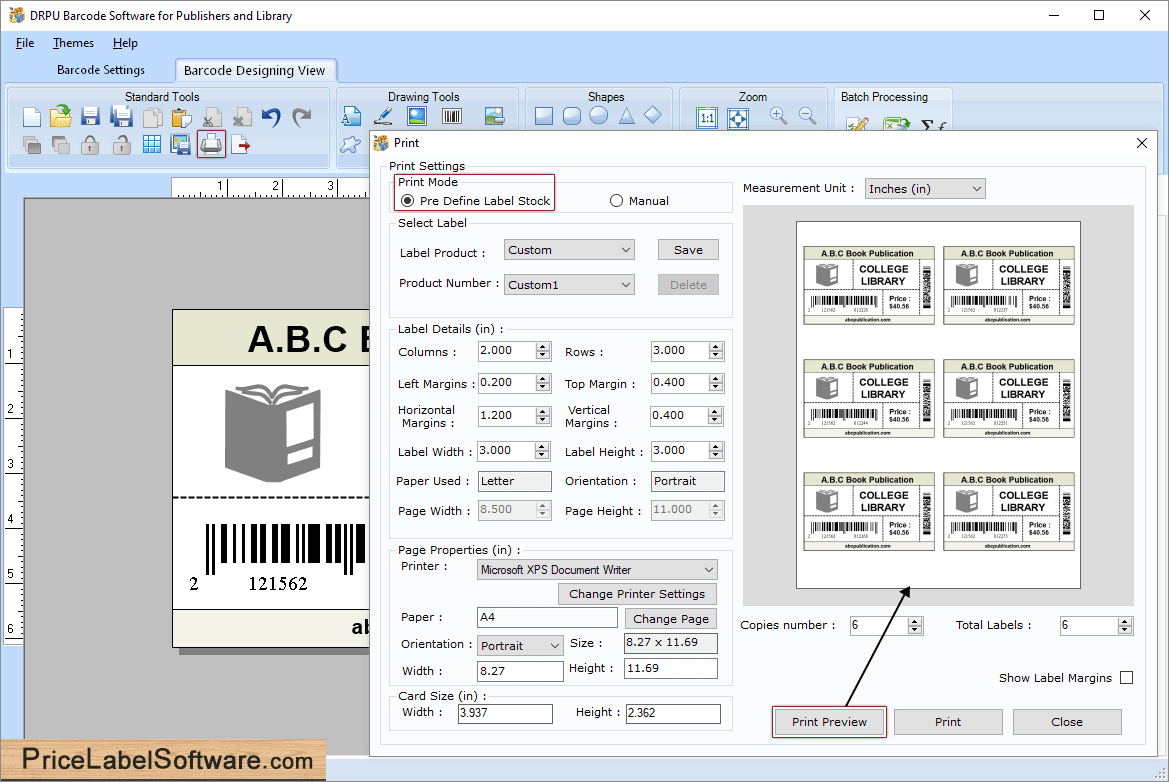Select the Pre Define Label Stock option
Viewport: 1169px width, 782px height.
coord(407,199)
